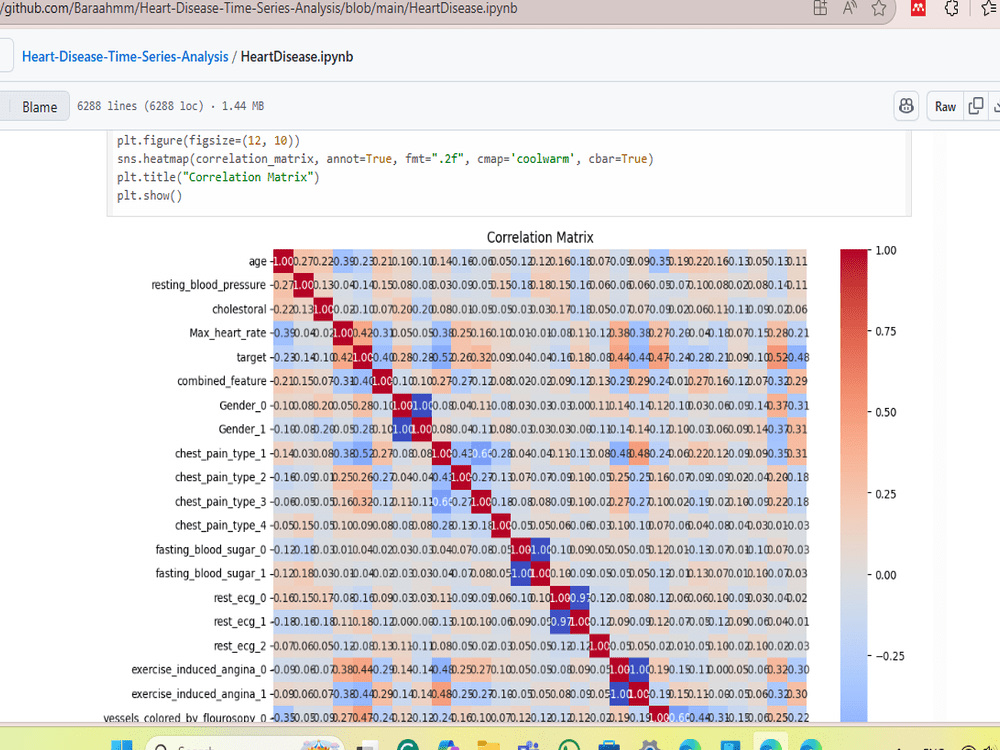1000x750 pixels.
Task: Click the fasting_blood_sugar_1 row label
Action: pyautogui.click(x=210, y=573)
